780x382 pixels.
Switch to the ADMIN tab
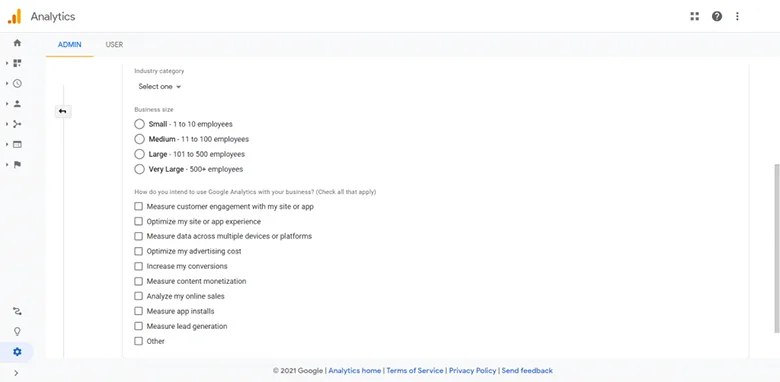pos(70,45)
